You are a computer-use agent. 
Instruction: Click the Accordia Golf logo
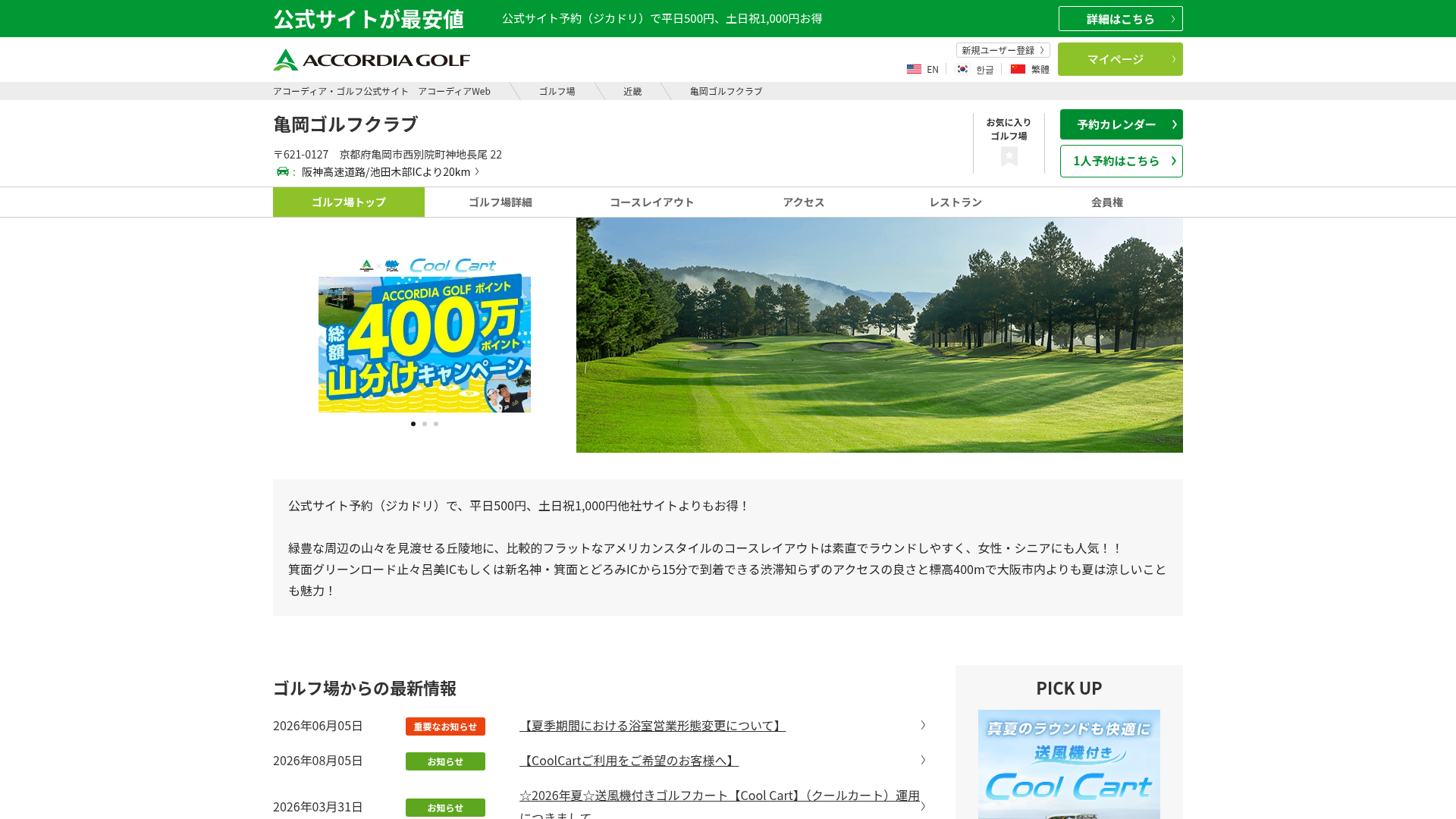pyautogui.click(x=372, y=60)
